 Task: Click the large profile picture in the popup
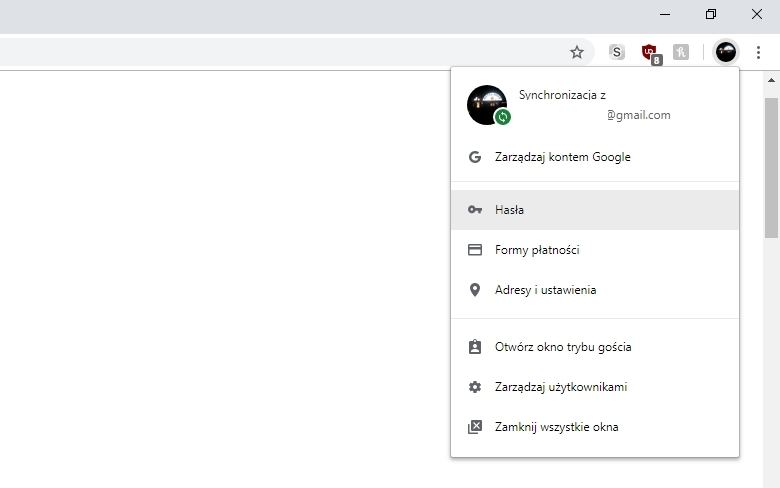tap(486, 104)
